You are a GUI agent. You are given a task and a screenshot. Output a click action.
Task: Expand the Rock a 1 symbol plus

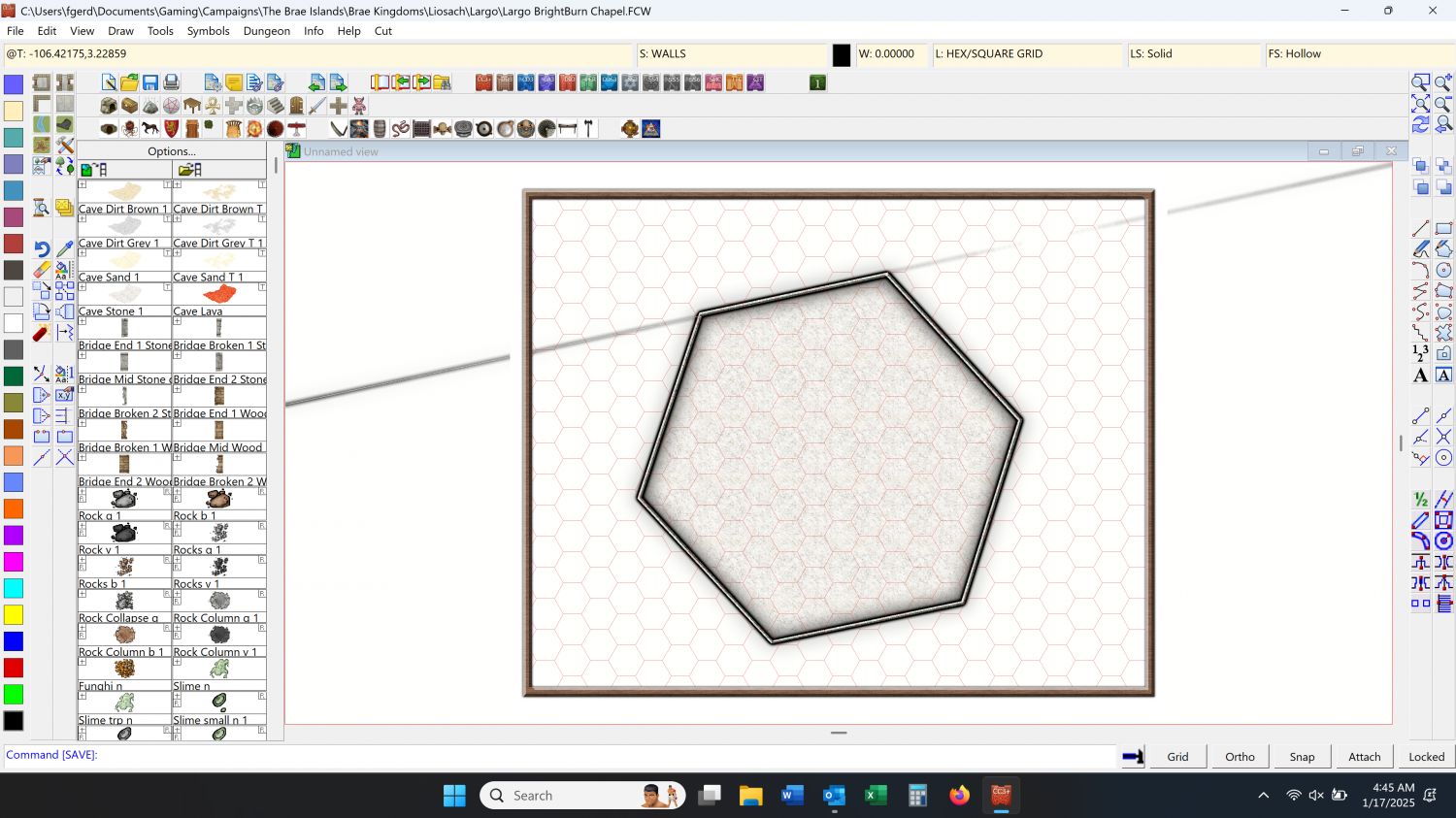[x=83, y=492]
